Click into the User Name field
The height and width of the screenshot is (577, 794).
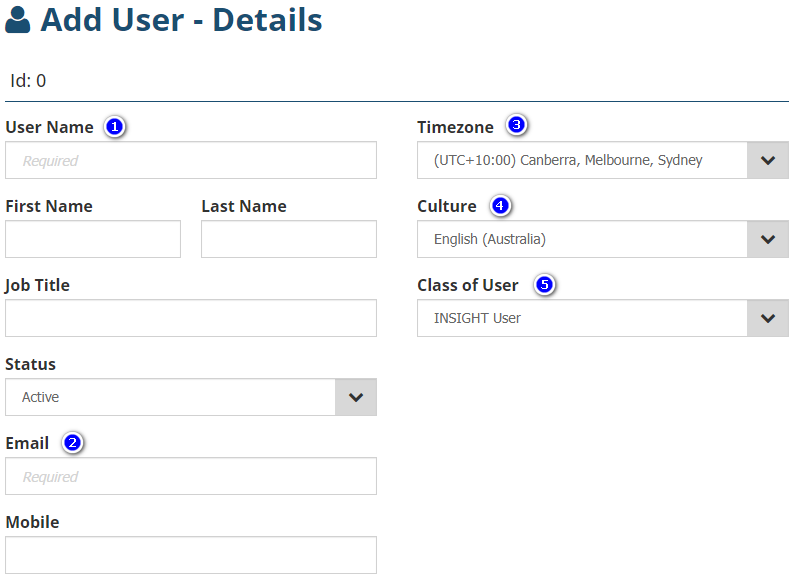(x=190, y=160)
